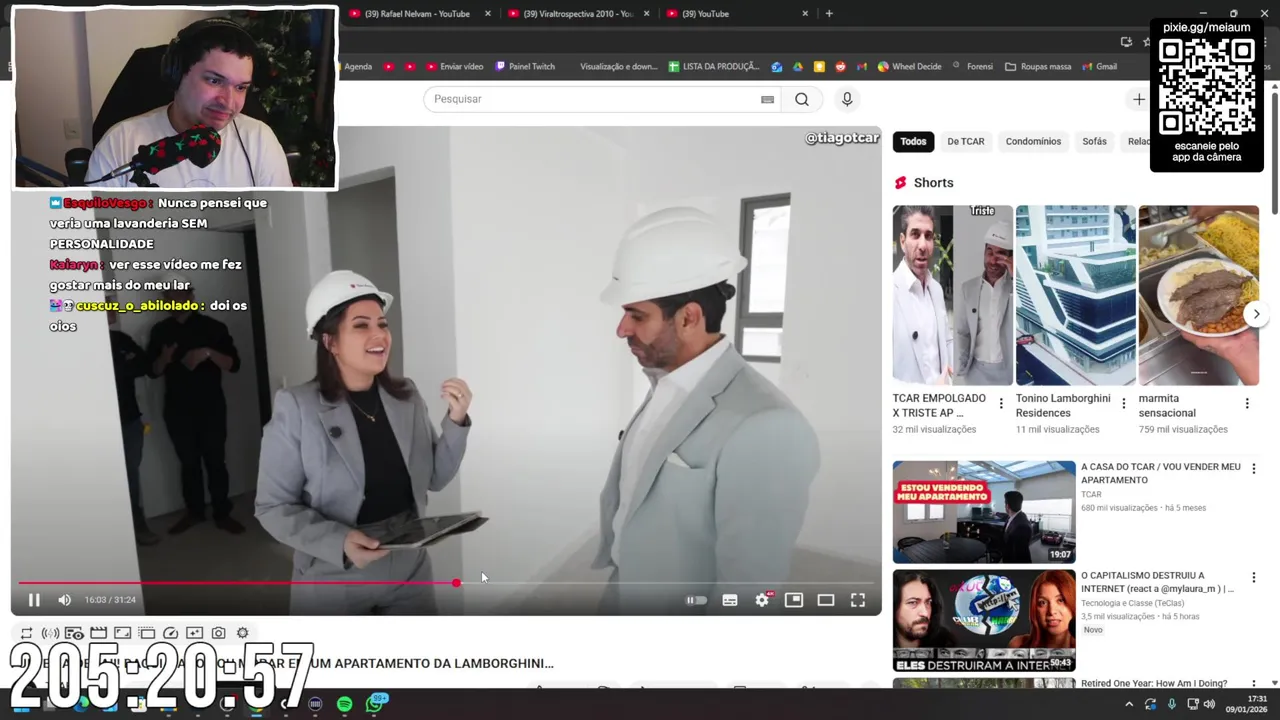This screenshot has width=1280, height=720.
Task: Open the on-screen keyboard icon in search
Action: pyautogui.click(x=767, y=99)
